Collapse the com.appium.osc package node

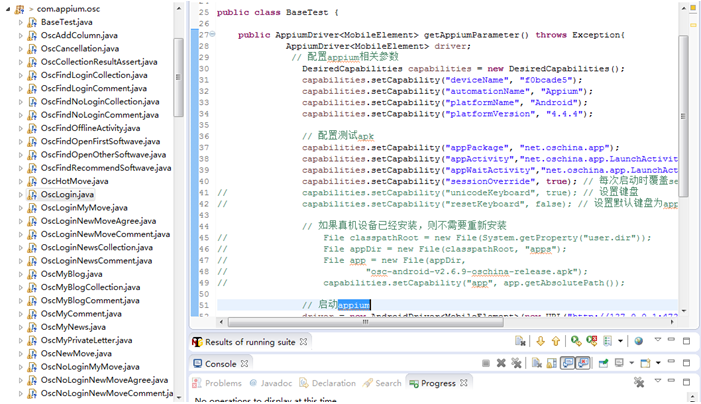tap(8, 9)
